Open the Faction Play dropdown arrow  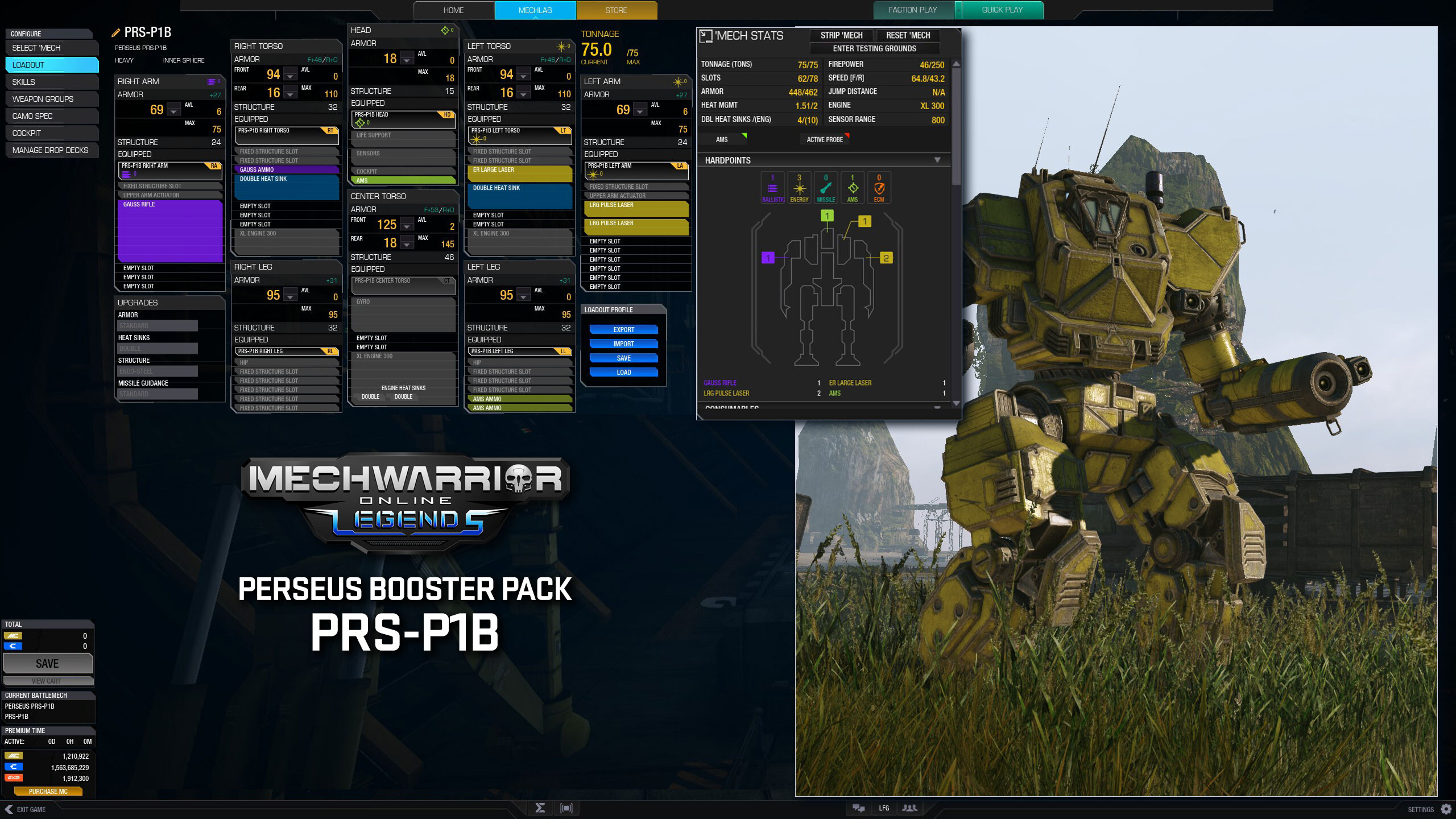tap(958, 10)
